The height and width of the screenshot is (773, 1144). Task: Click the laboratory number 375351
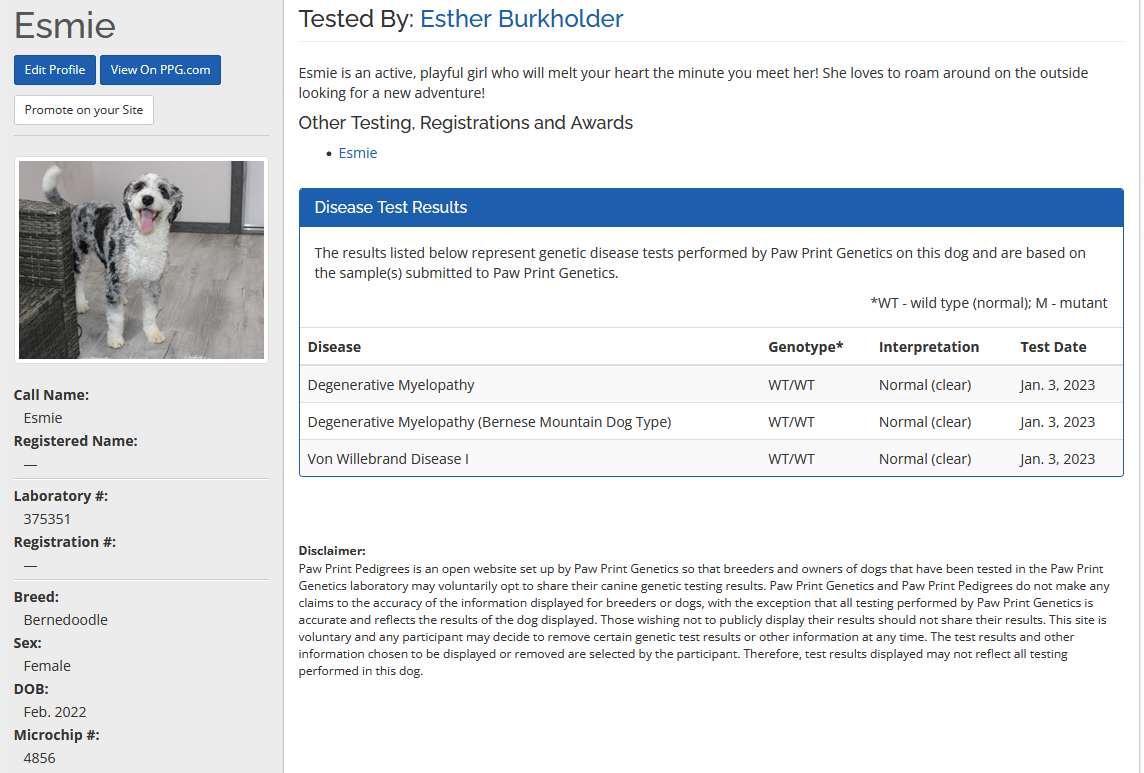[47, 519]
